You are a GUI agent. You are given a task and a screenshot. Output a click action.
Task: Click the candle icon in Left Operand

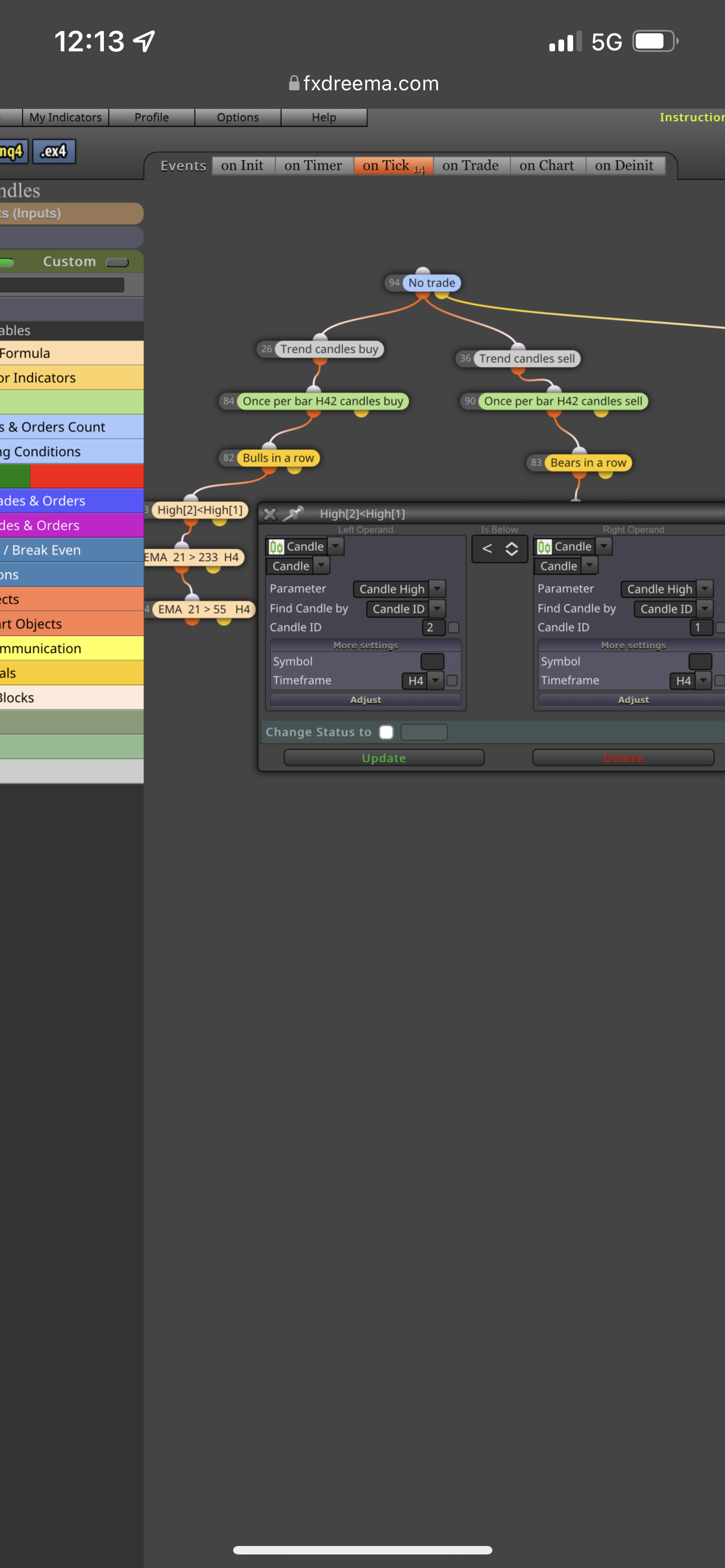(276, 546)
